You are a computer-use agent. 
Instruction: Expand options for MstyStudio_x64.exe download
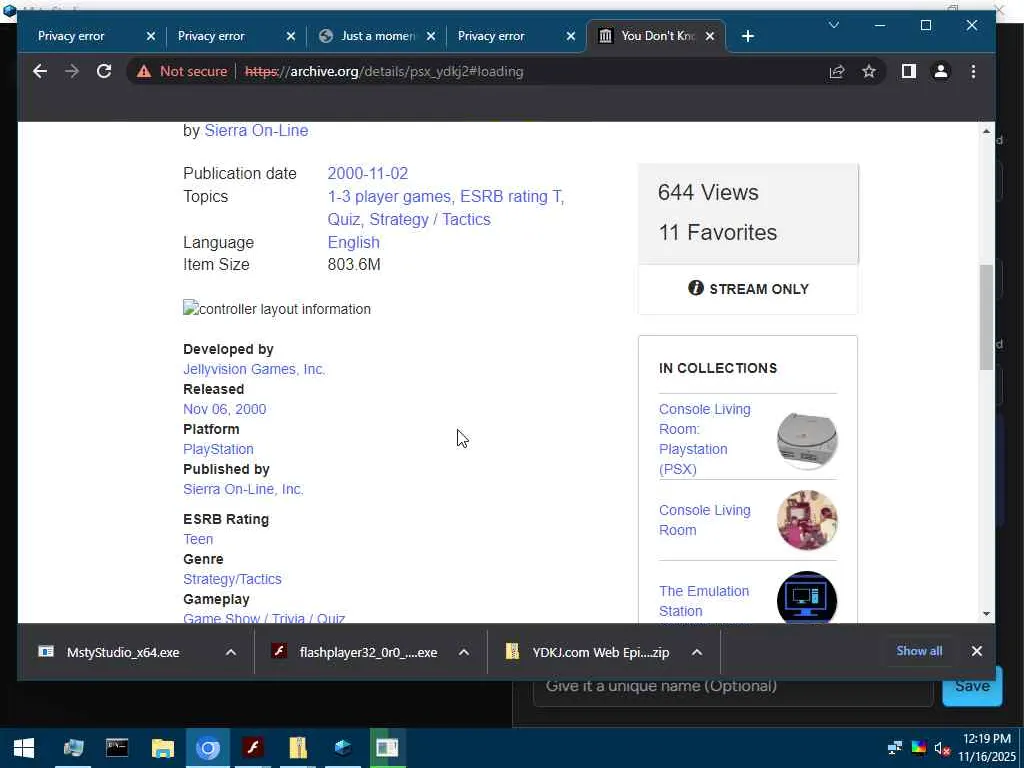click(x=231, y=652)
